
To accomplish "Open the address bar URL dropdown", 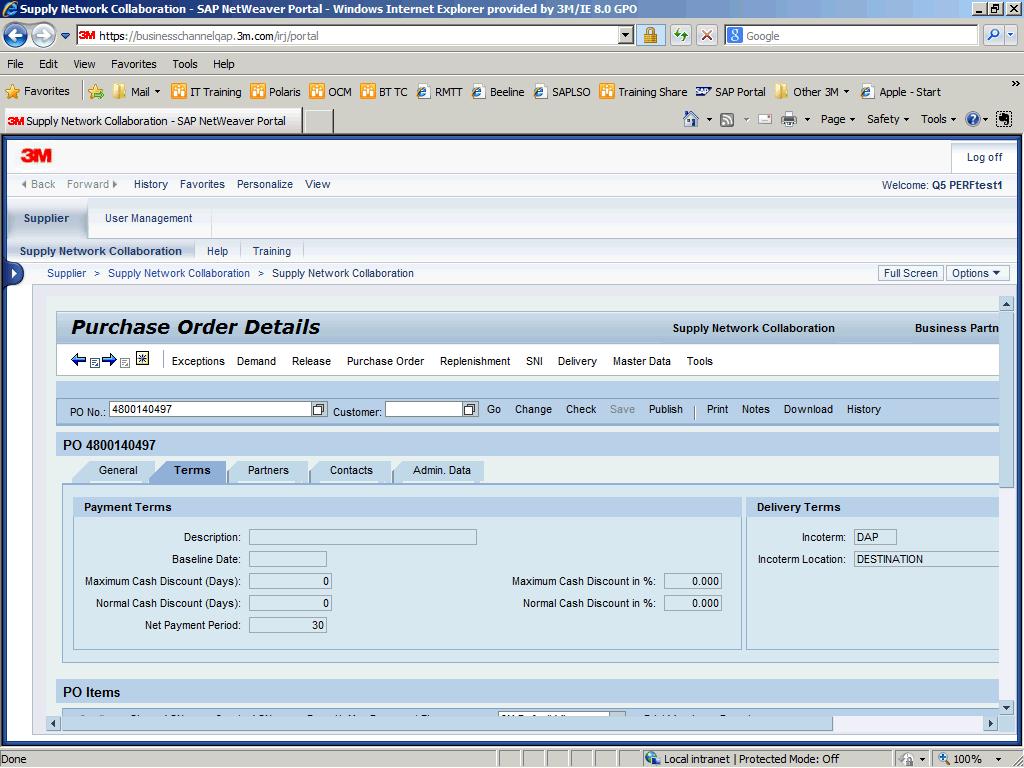I will click(626, 35).
